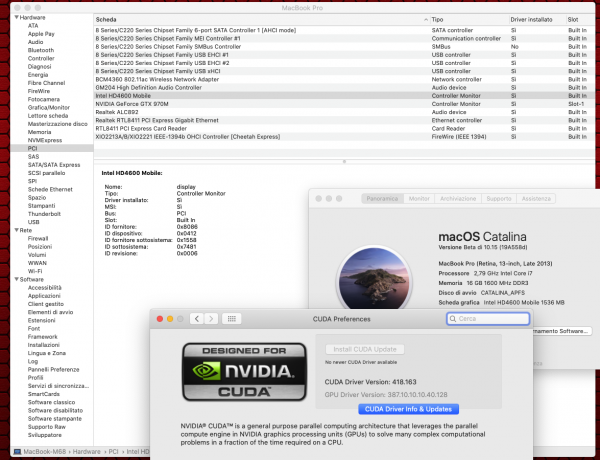Select ATA in sidebar
Viewport: 600px width, 460px height.
pyautogui.click(x=33, y=26)
